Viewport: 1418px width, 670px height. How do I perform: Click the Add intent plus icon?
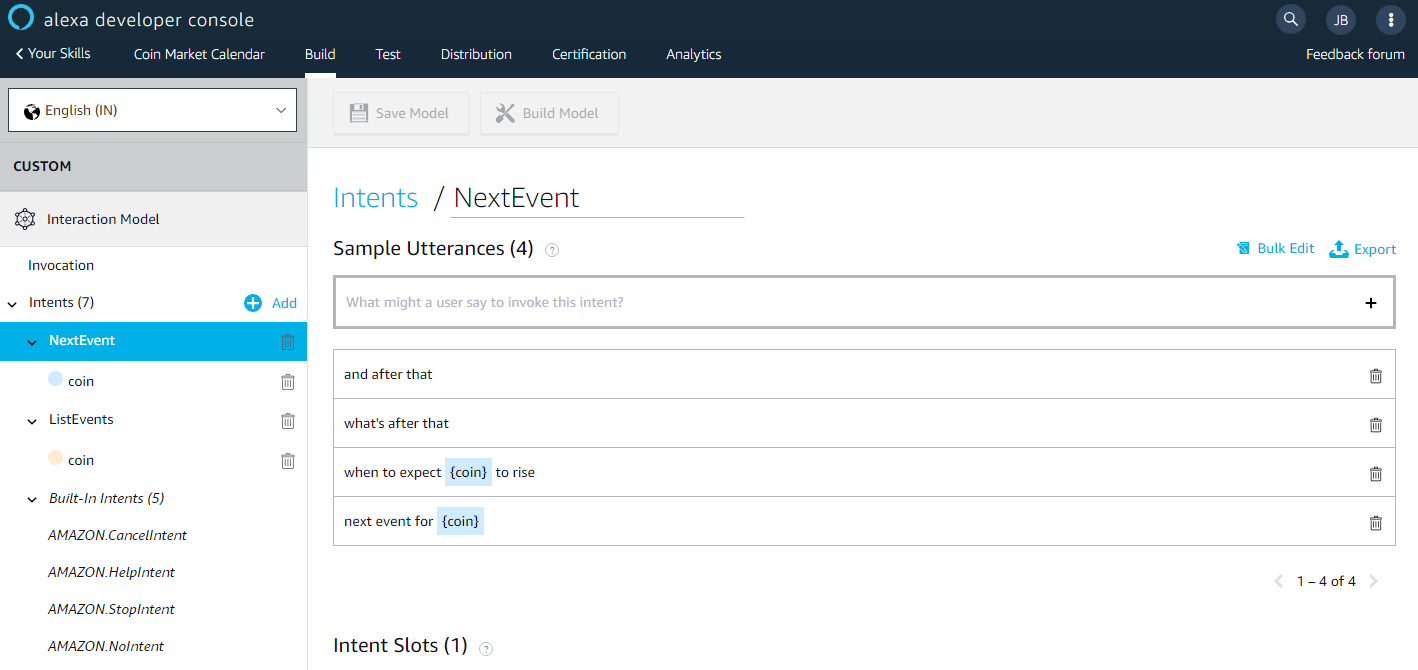[x=253, y=302]
